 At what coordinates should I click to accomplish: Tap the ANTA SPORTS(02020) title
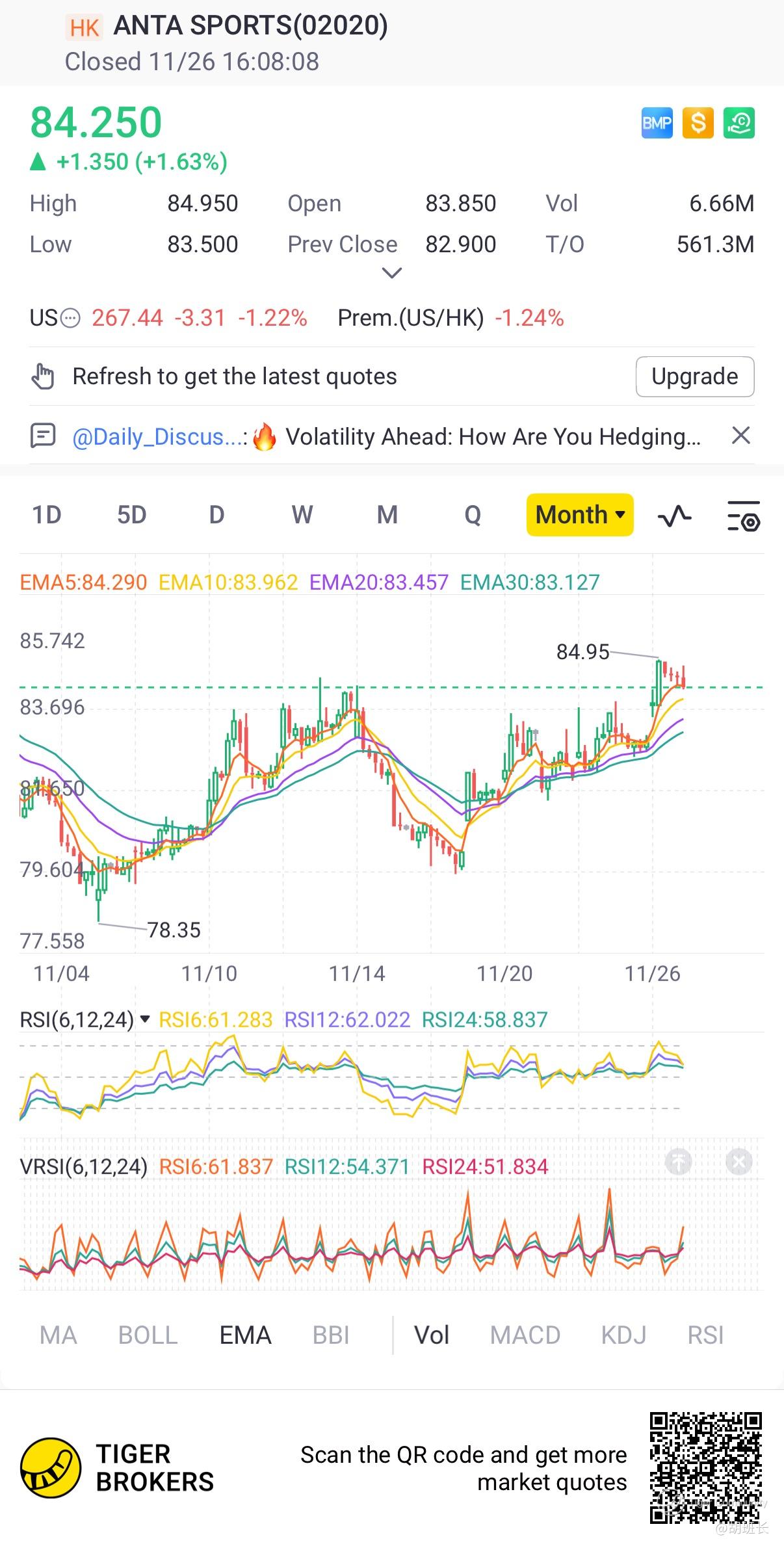[x=250, y=26]
